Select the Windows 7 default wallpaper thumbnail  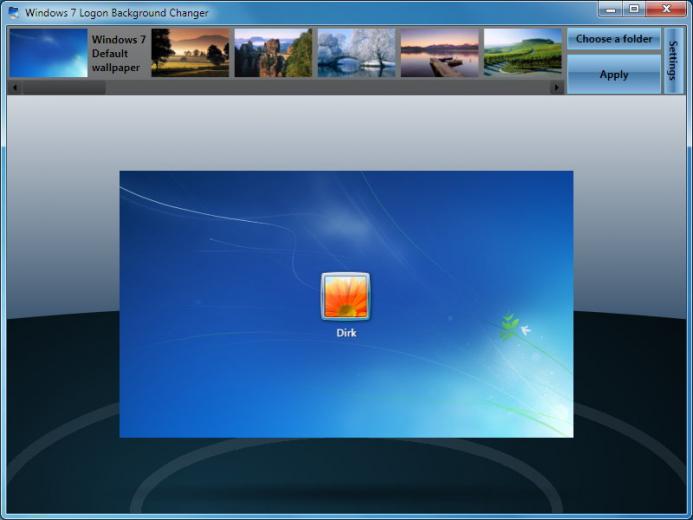click(49, 53)
